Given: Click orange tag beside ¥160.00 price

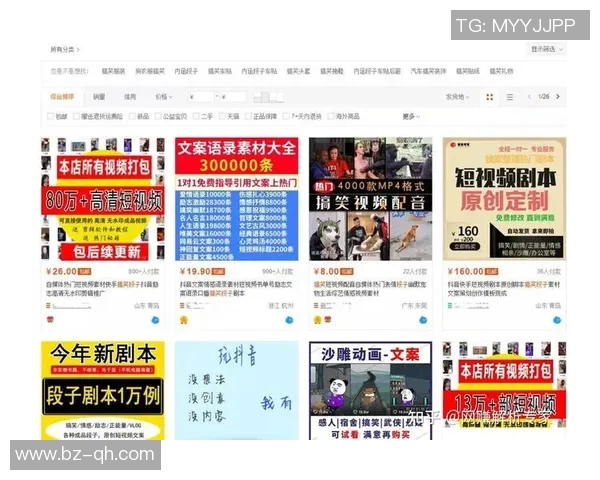Looking at the screenshot, I should pos(492,272).
